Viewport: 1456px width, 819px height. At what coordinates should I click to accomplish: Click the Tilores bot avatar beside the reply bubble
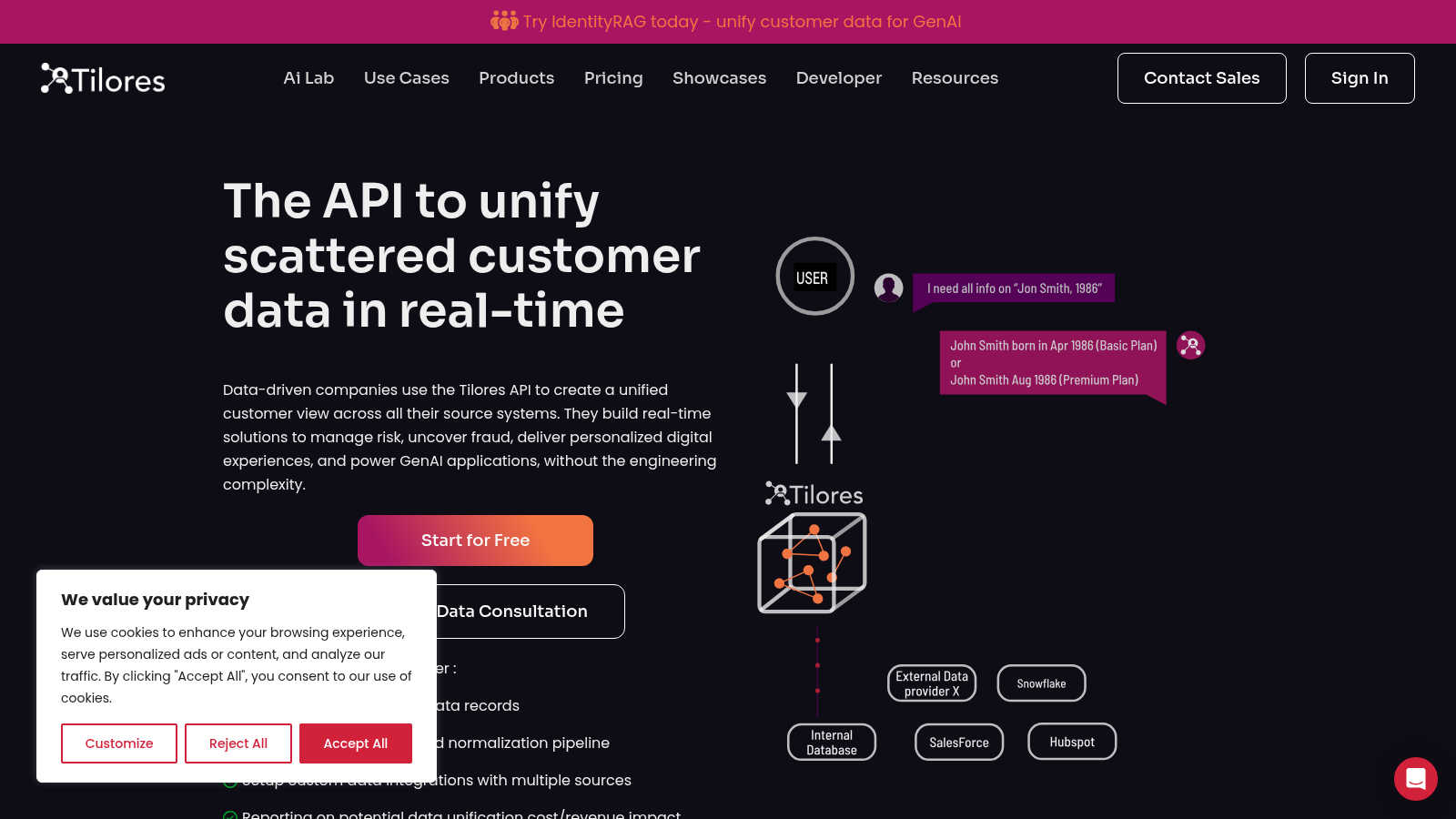tap(1190, 345)
